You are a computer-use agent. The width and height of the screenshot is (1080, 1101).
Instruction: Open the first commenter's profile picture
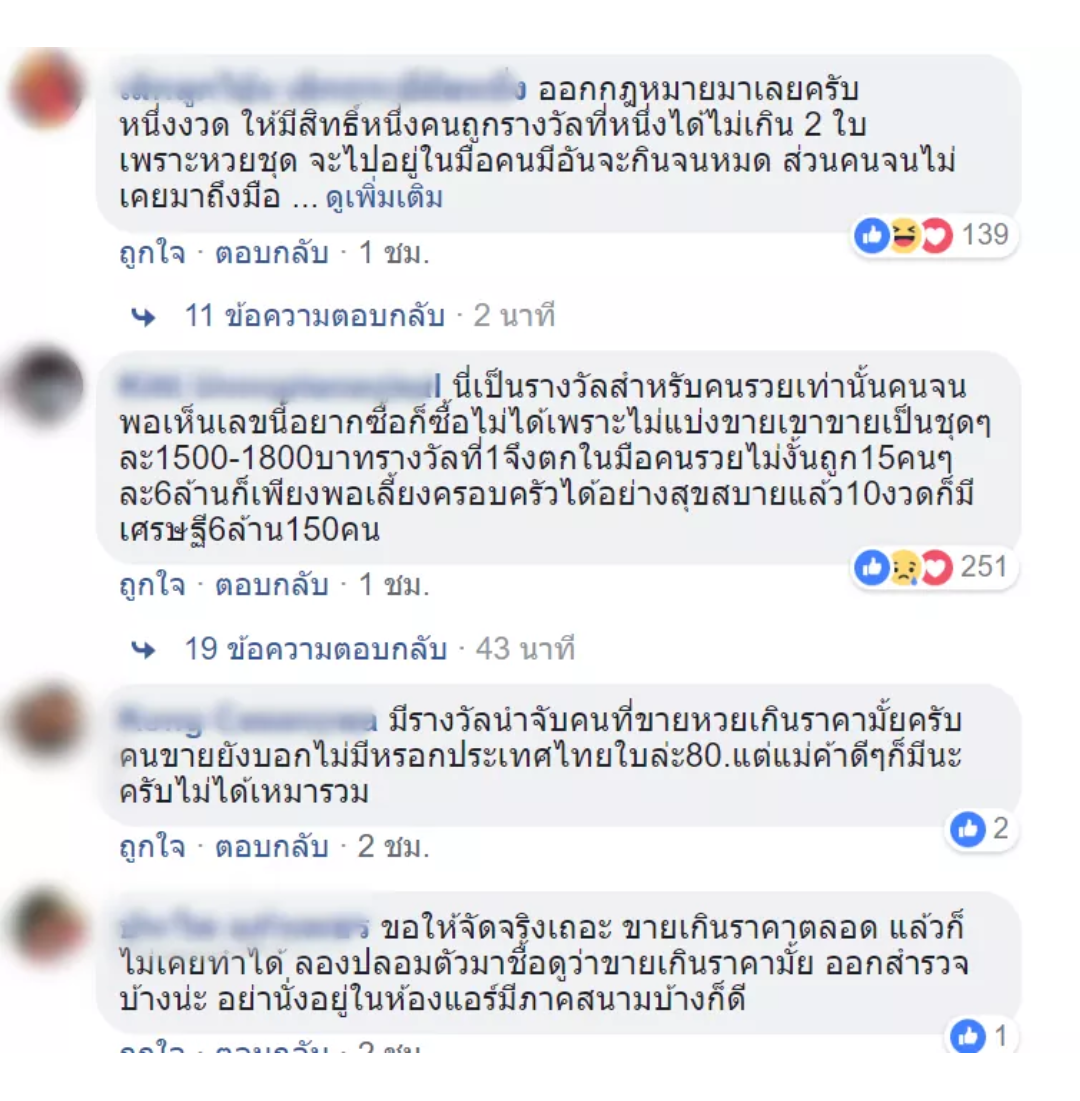click(x=46, y=89)
